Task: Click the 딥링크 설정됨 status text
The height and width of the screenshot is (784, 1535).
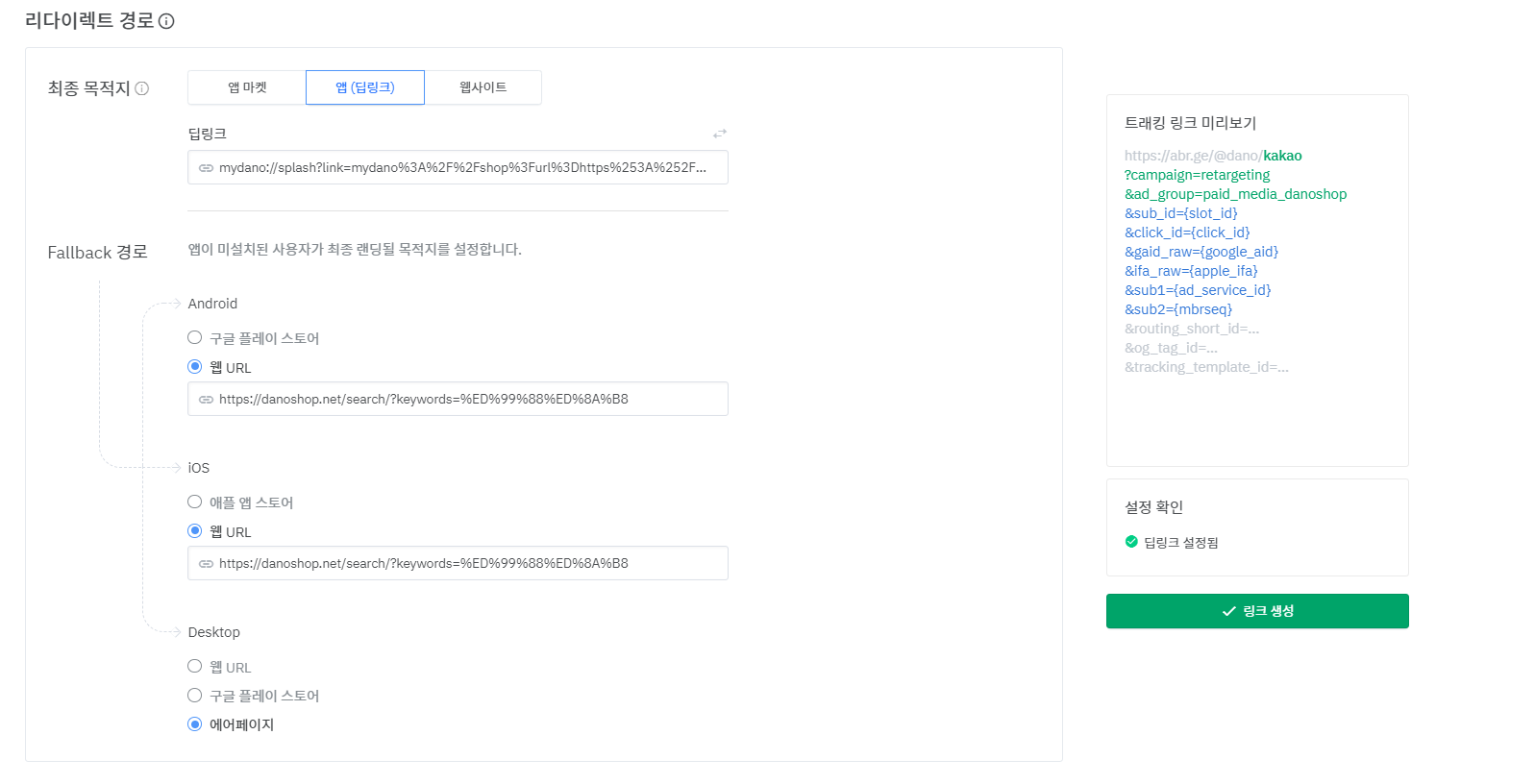Action: (x=1180, y=543)
